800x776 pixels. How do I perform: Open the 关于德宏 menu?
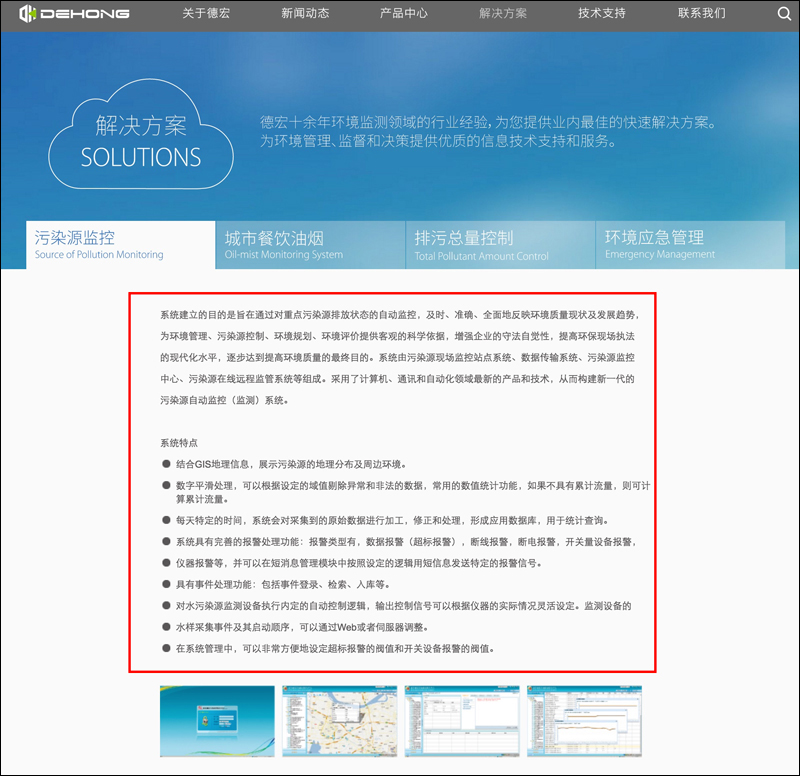(x=206, y=14)
